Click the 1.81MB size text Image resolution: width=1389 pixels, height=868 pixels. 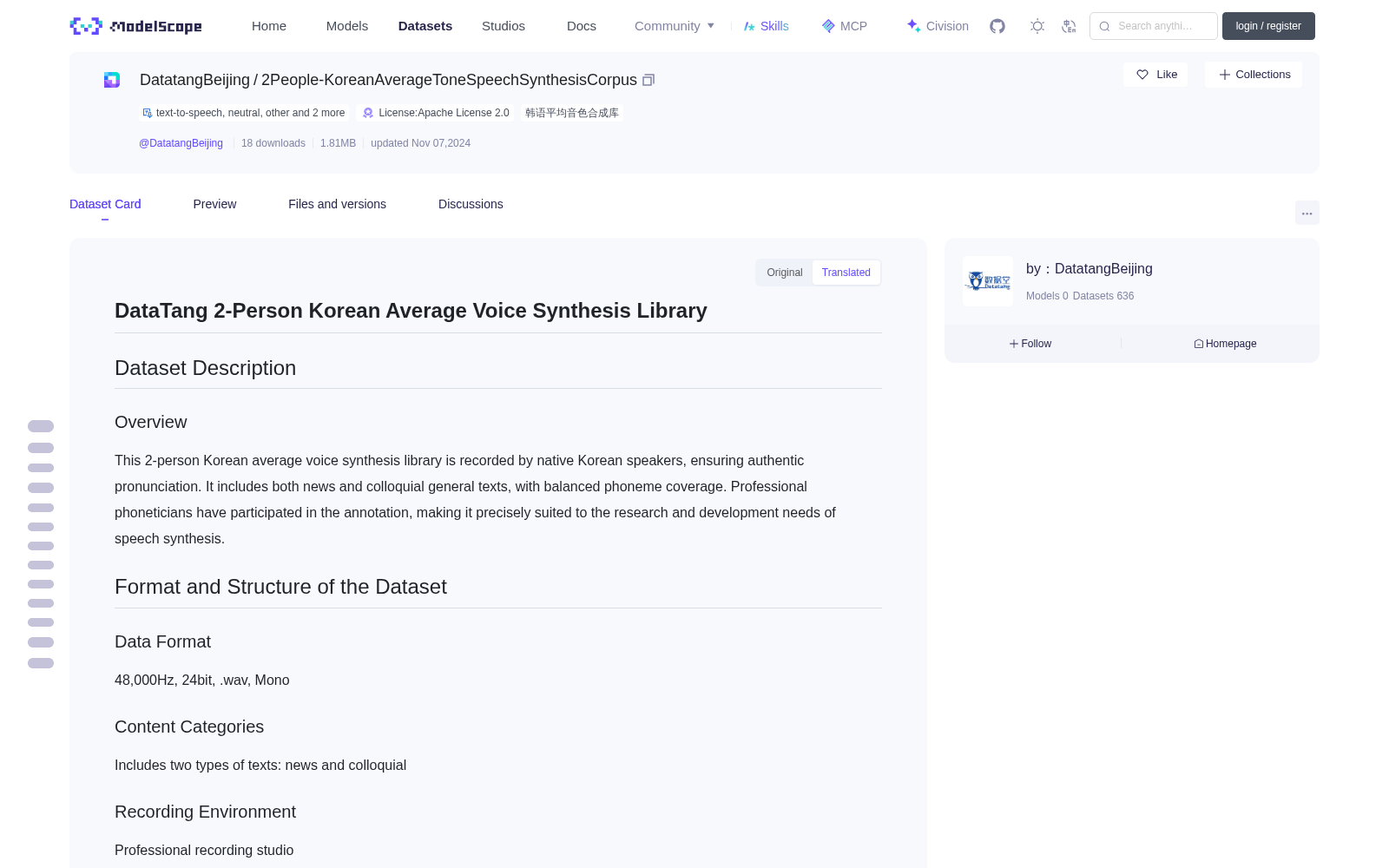pyautogui.click(x=338, y=143)
